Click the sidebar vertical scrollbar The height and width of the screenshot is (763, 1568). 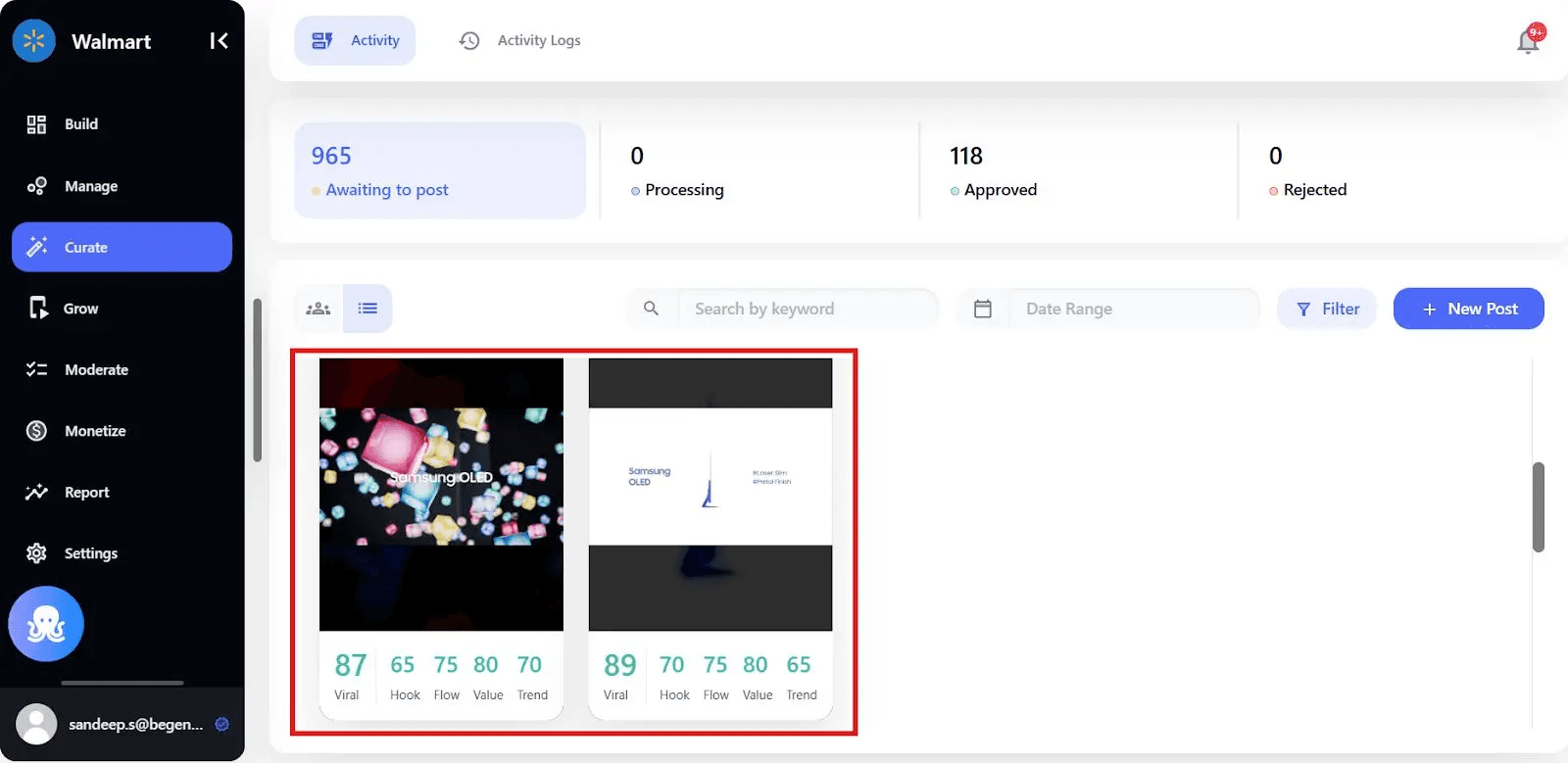[x=257, y=380]
